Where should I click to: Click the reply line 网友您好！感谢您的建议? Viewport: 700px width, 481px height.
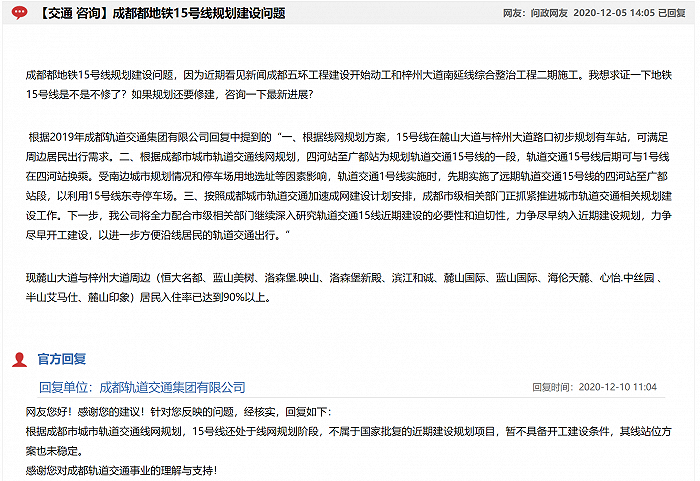[x=179, y=412]
